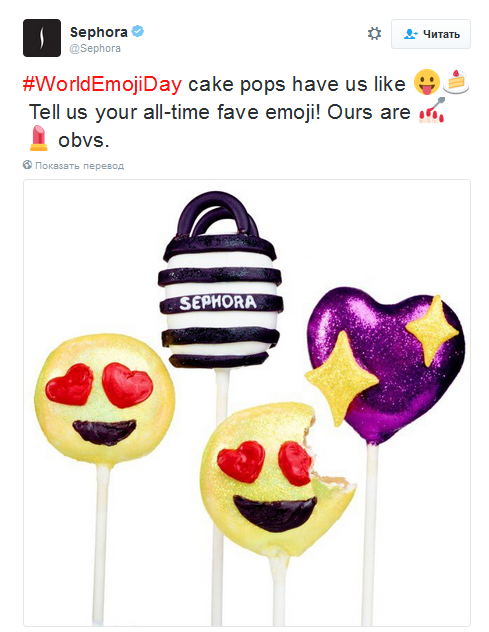Image resolution: width=489 pixels, height=632 pixels.
Task: Open the gear settings menu
Action: tap(374, 34)
